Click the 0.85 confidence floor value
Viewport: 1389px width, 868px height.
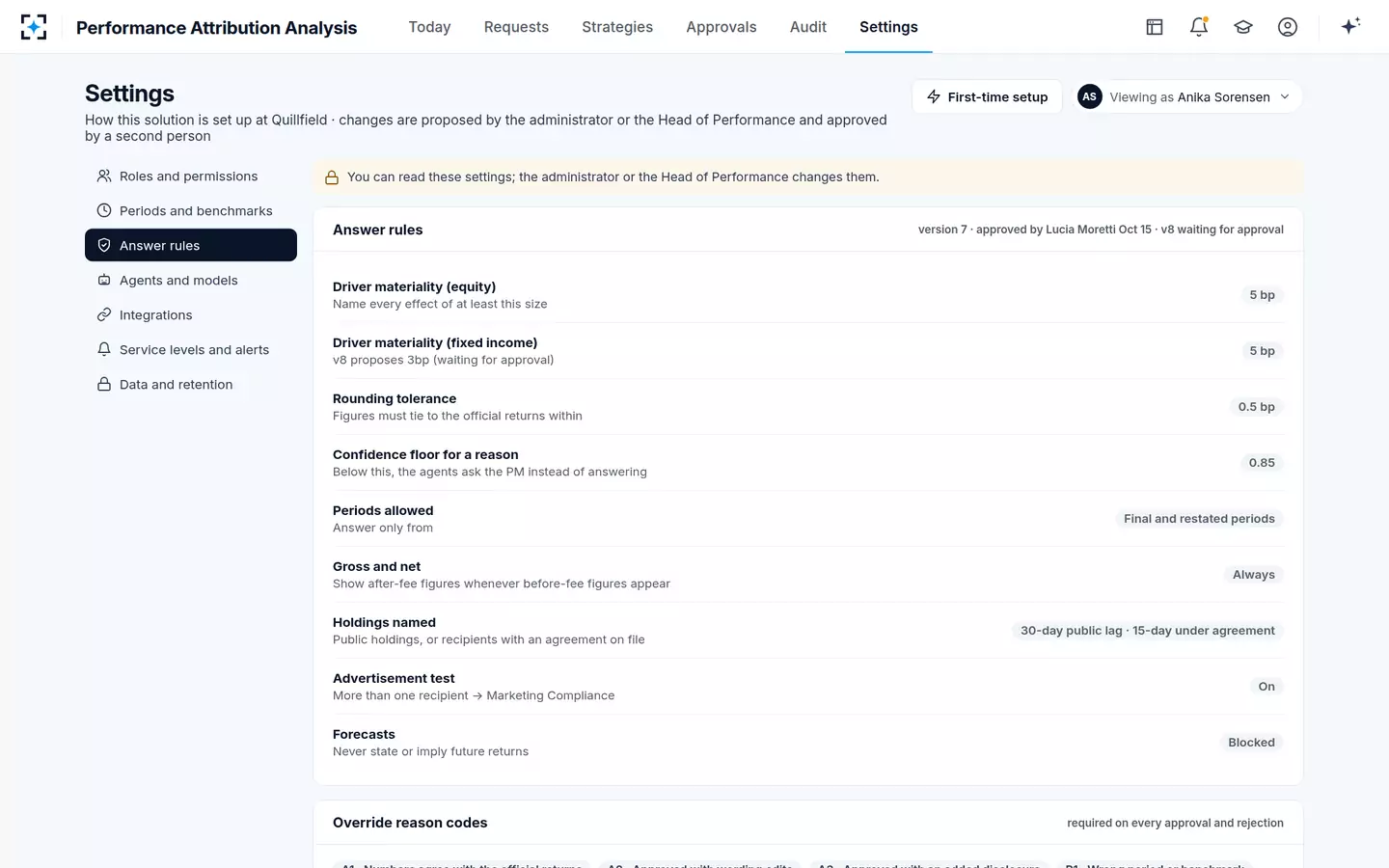click(1262, 463)
